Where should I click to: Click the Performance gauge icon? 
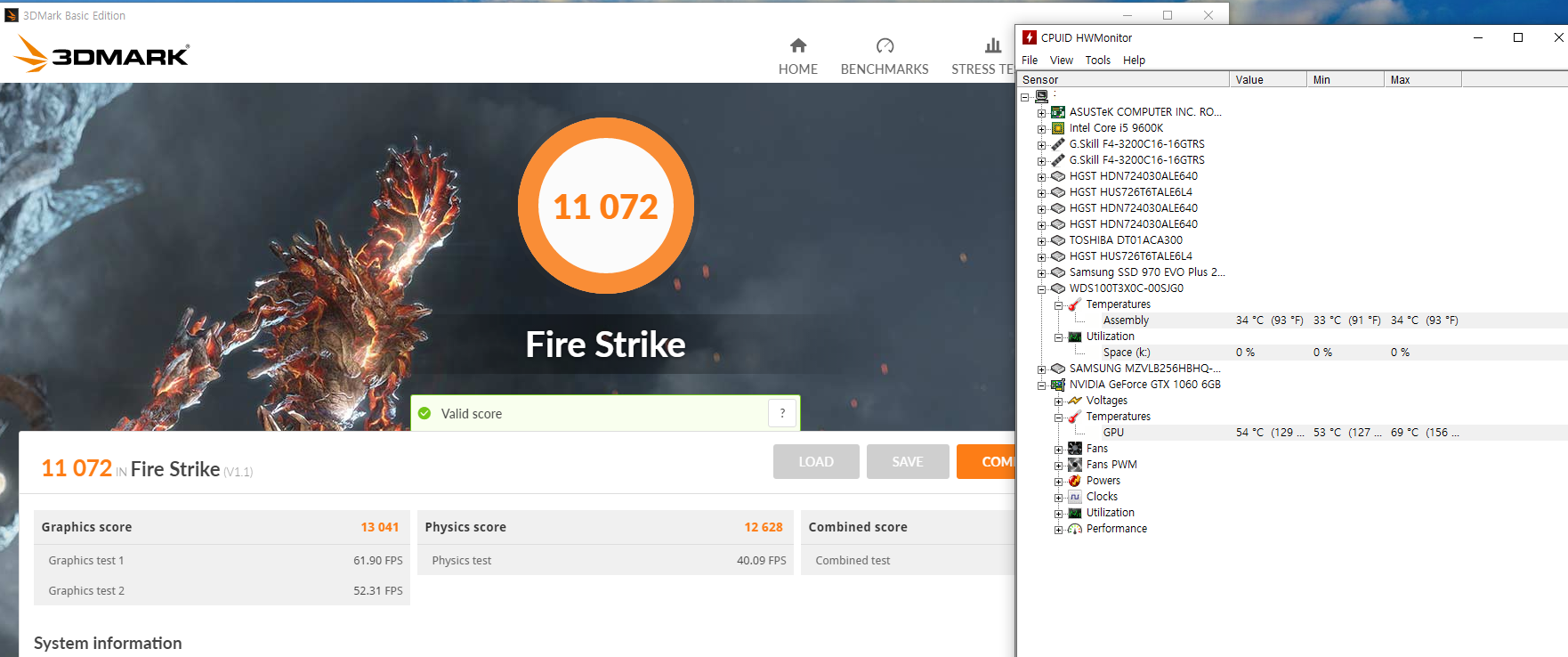(x=1075, y=529)
